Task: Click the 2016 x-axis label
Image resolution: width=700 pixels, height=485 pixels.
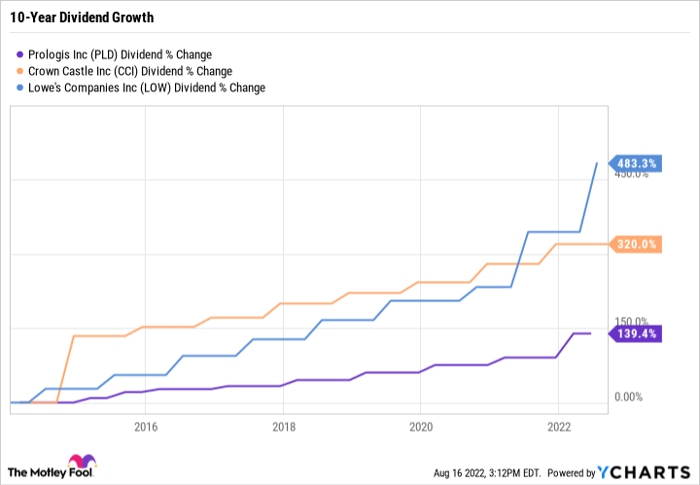Action: [x=145, y=425]
